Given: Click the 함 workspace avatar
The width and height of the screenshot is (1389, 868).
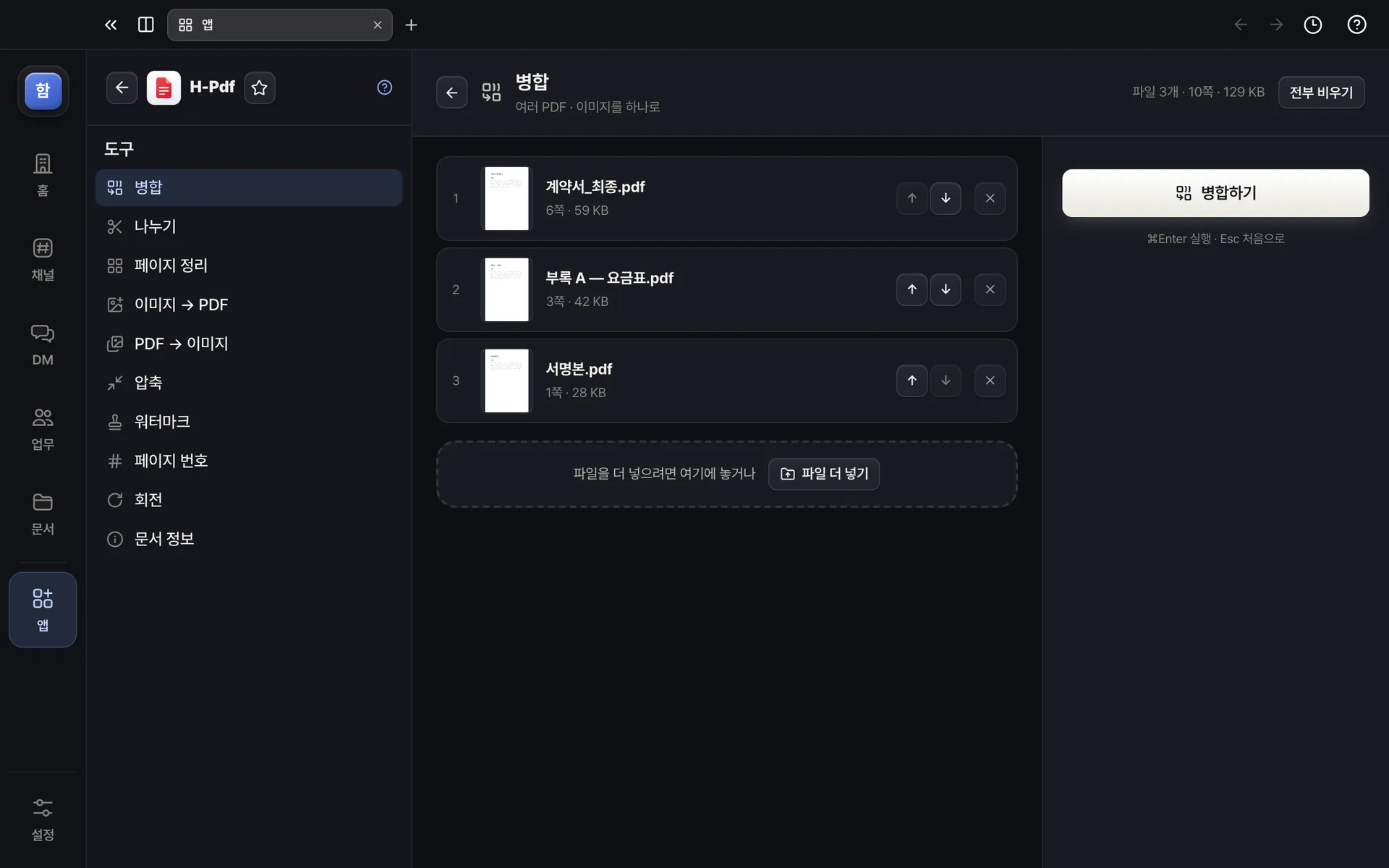Looking at the screenshot, I should pyautogui.click(x=43, y=90).
